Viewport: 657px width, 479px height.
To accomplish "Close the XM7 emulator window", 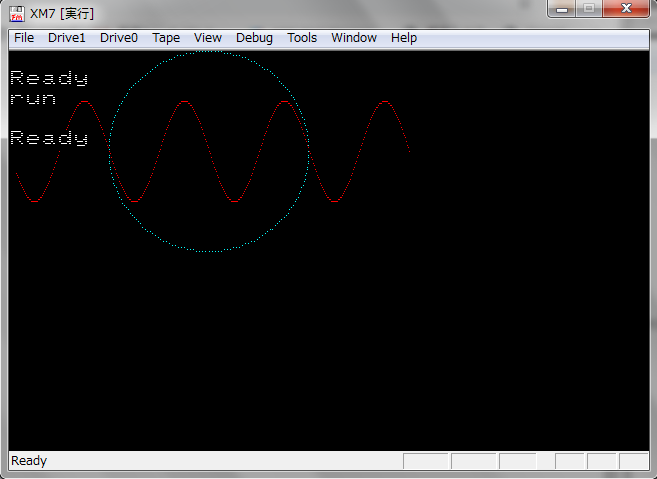I will (x=626, y=9).
